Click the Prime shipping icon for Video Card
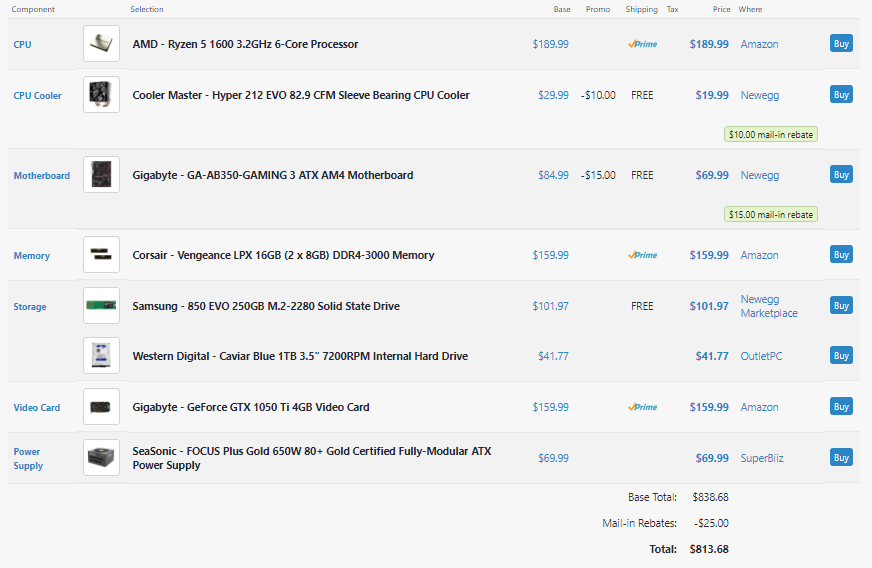Viewport: 872px width, 568px height. [642, 407]
